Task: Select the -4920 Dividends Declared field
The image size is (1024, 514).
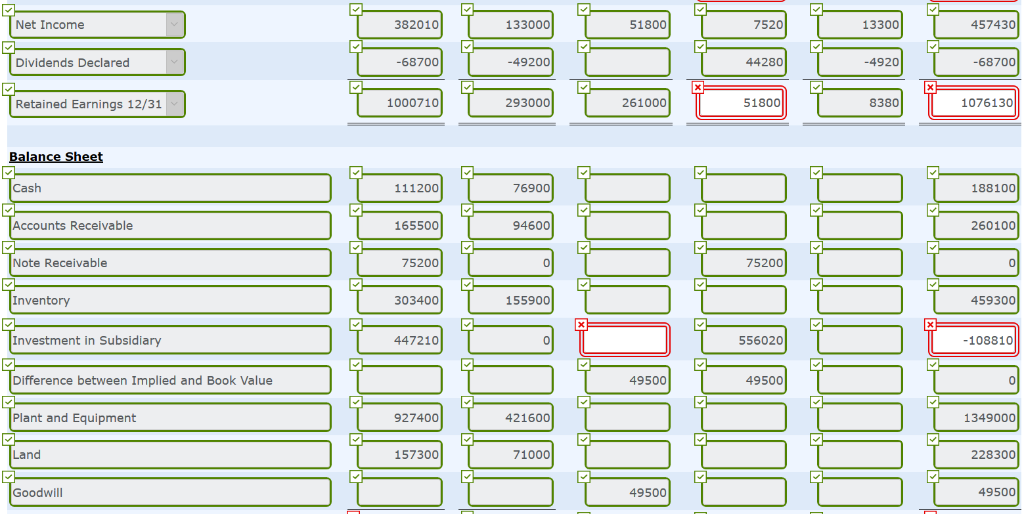Action: pyautogui.click(x=860, y=62)
